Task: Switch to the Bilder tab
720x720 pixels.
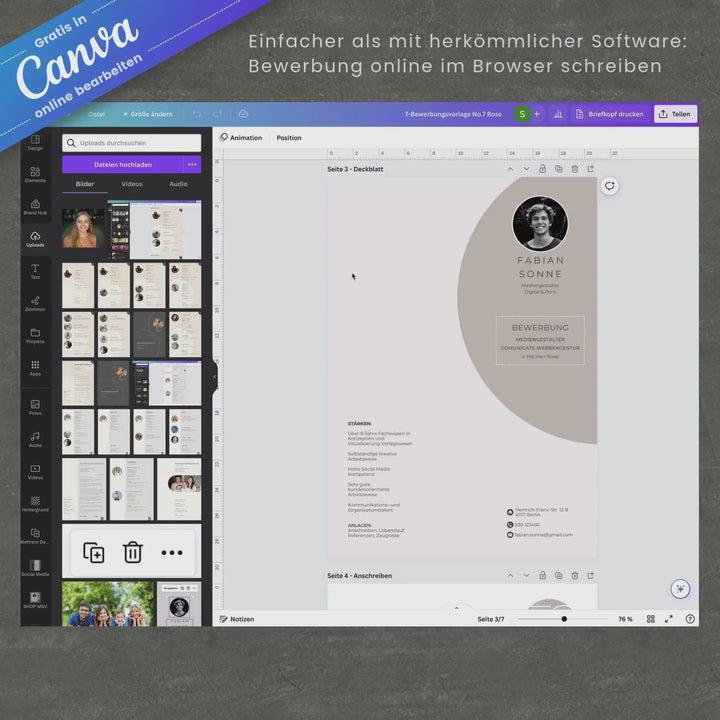Action: point(84,184)
